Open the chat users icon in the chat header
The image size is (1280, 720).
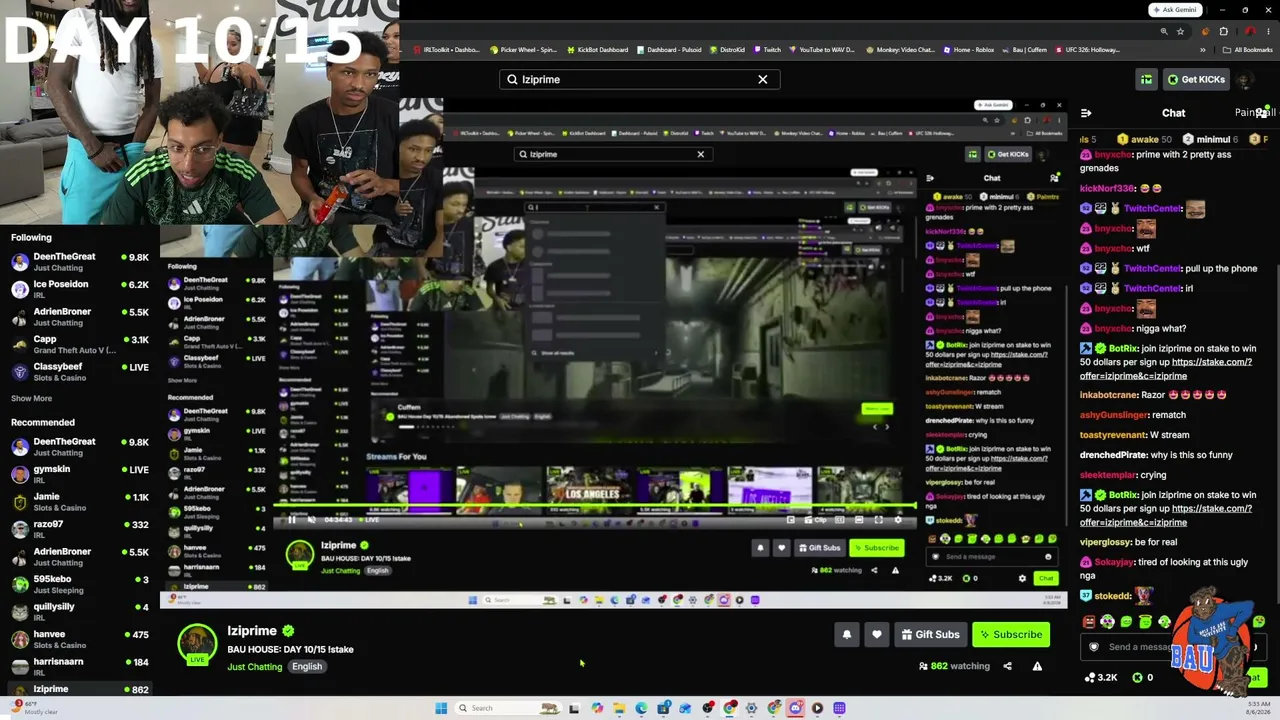(x=1262, y=112)
